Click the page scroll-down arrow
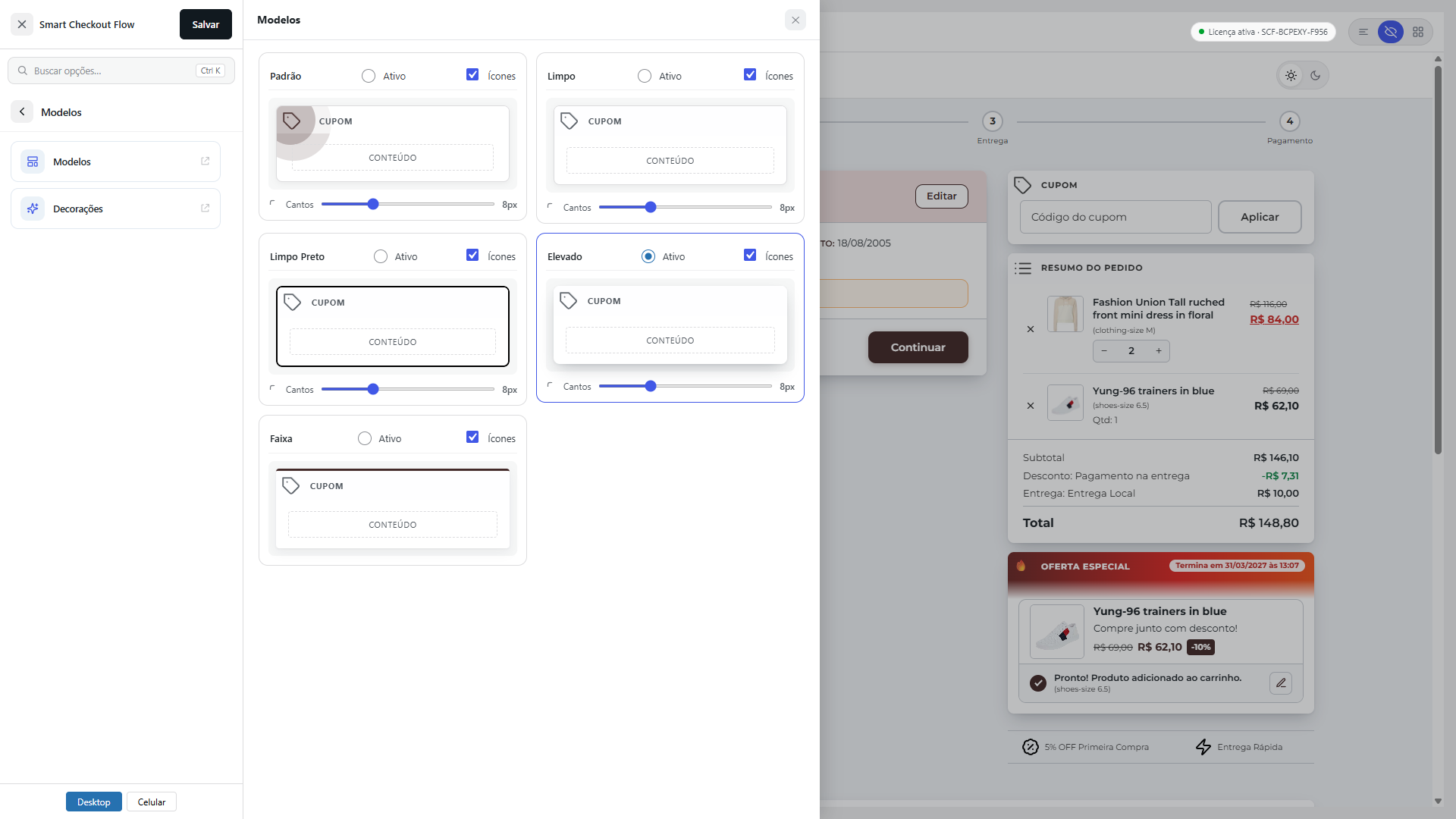This screenshot has height=819, width=1456. point(1438,801)
